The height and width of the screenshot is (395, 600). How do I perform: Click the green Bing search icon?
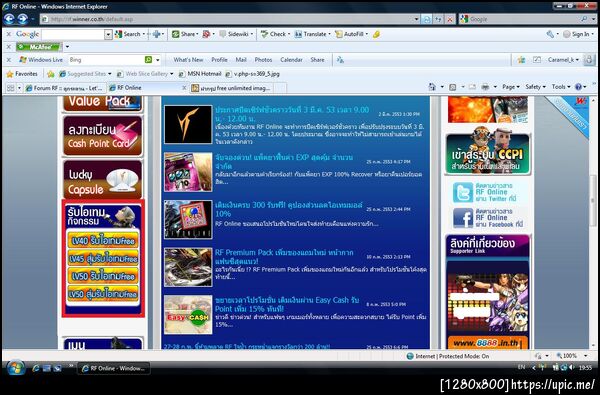(148, 60)
